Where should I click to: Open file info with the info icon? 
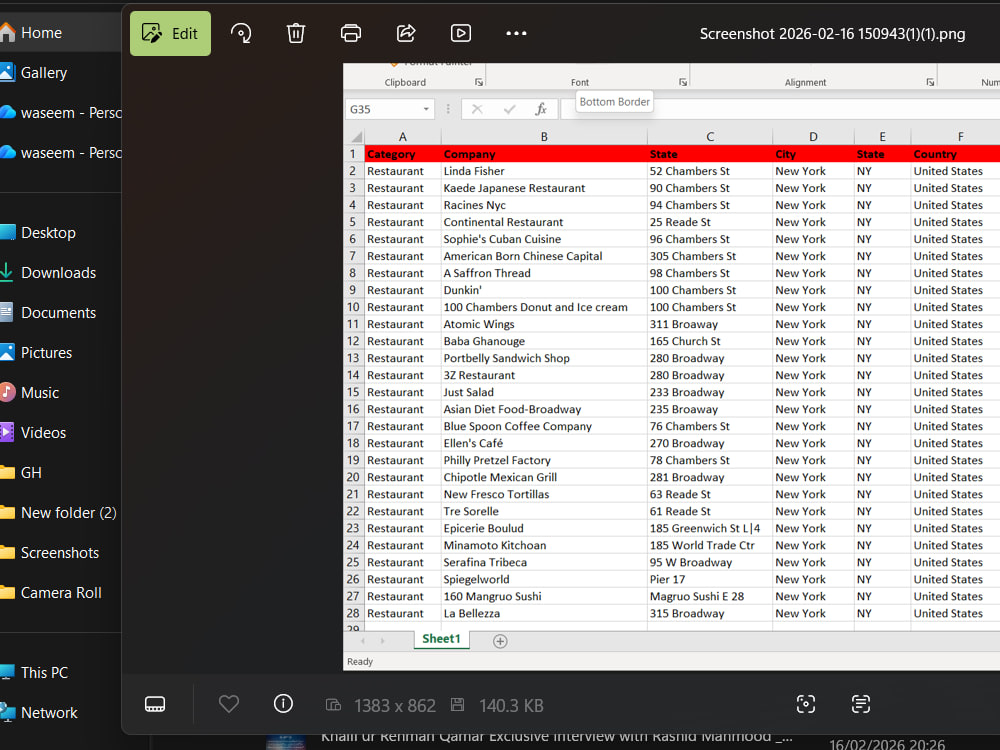click(283, 703)
